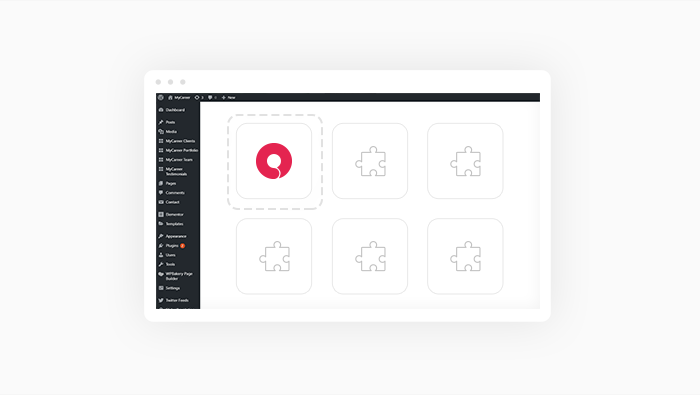Screen dimensions: 700x395
Task: Click the WPBakery Page Builder icon
Action: pyautogui.click(x=161, y=274)
